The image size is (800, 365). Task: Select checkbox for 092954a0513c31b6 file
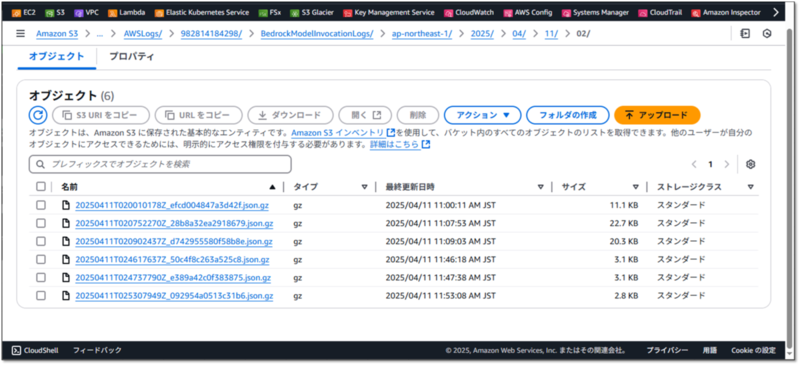41,296
